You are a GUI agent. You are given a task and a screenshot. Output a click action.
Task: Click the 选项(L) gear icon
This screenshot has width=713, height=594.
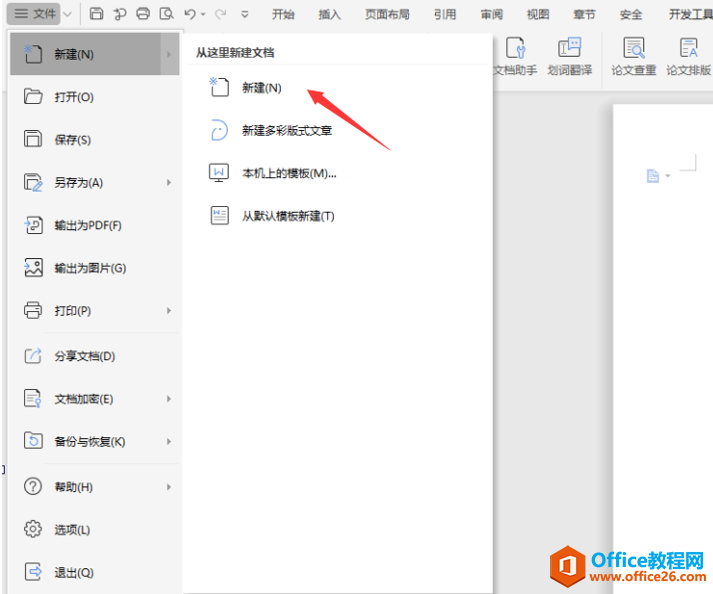(33, 529)
